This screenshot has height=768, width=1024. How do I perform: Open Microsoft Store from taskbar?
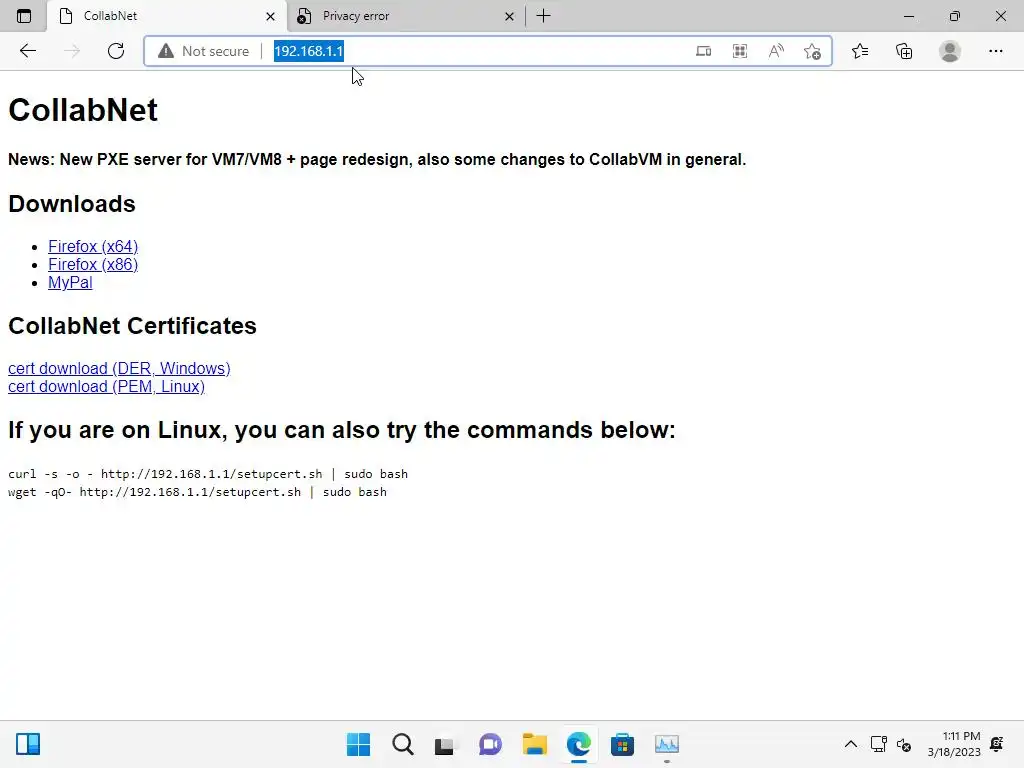click(x=622, y=744)
